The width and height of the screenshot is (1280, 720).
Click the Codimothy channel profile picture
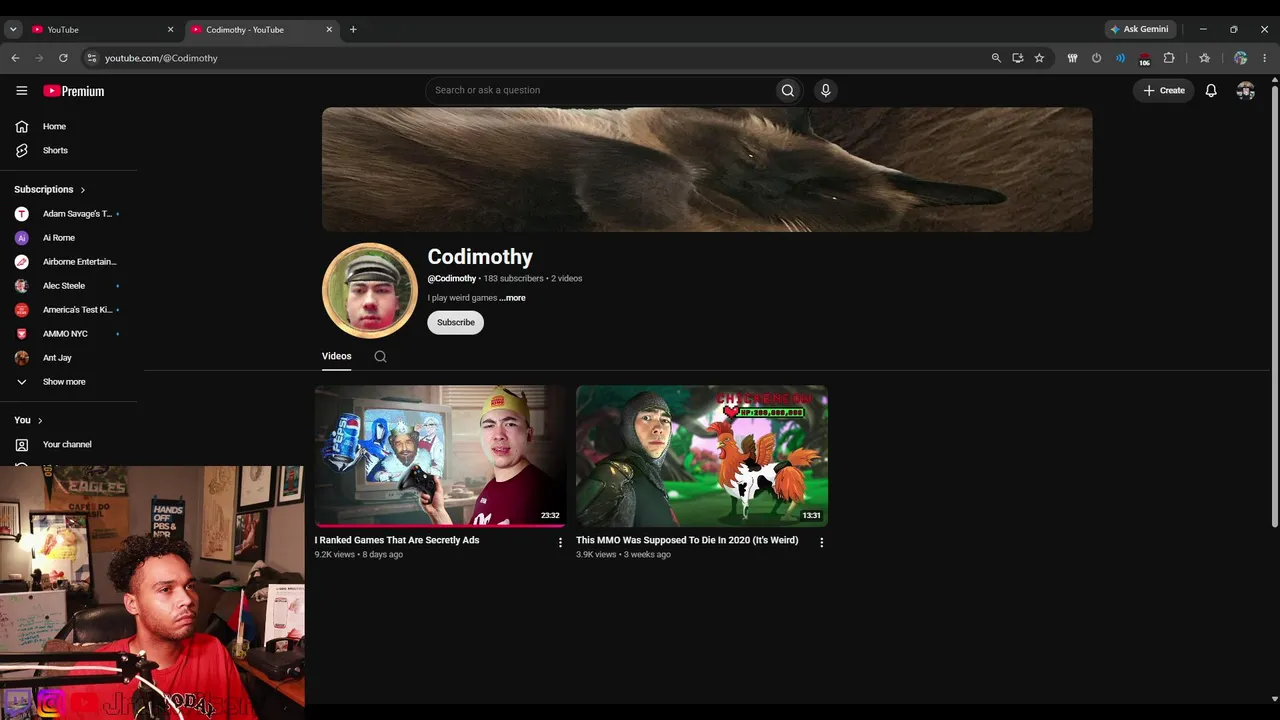click(370, 291)
